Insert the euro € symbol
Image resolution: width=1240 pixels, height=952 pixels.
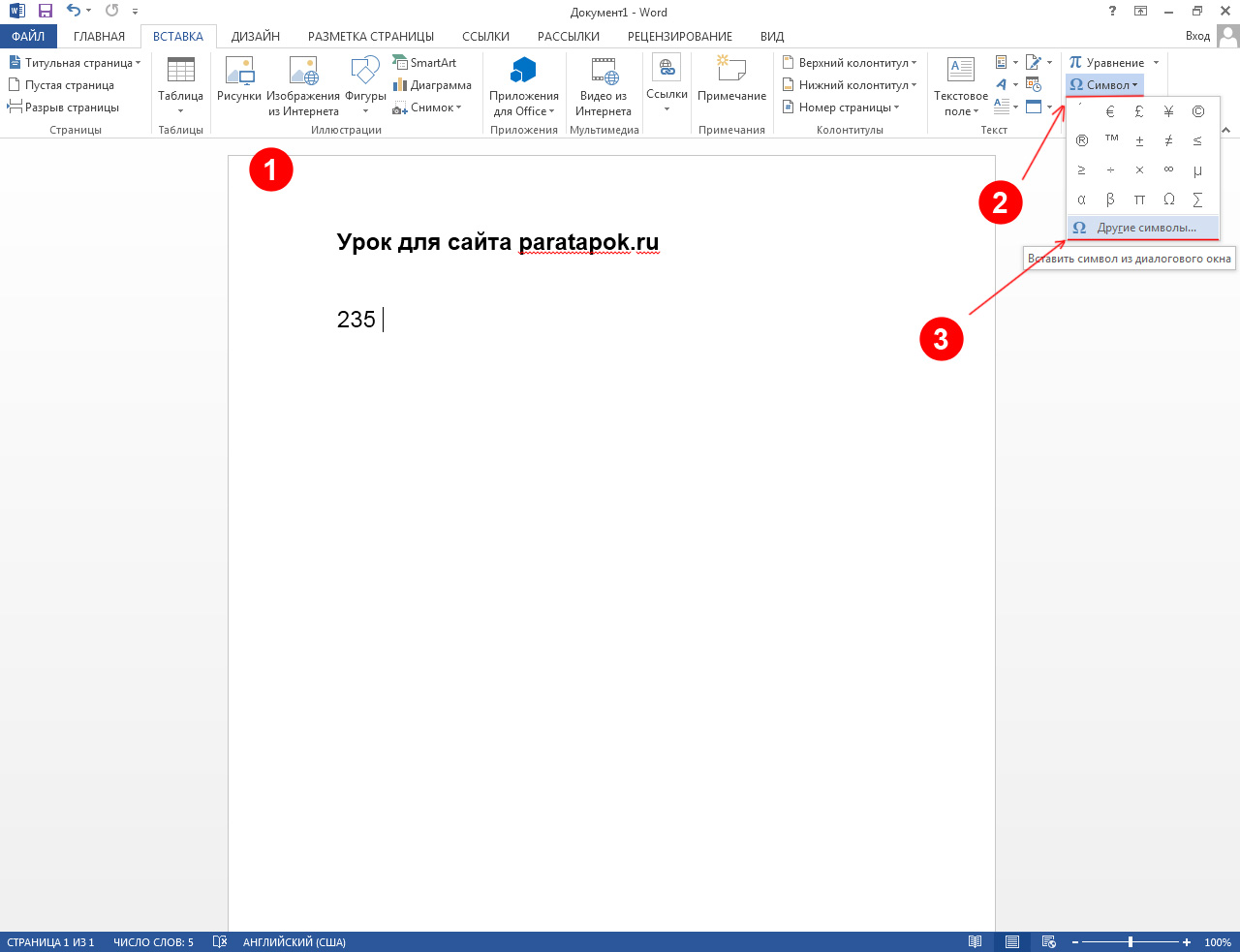click(x=1110, y=111)
